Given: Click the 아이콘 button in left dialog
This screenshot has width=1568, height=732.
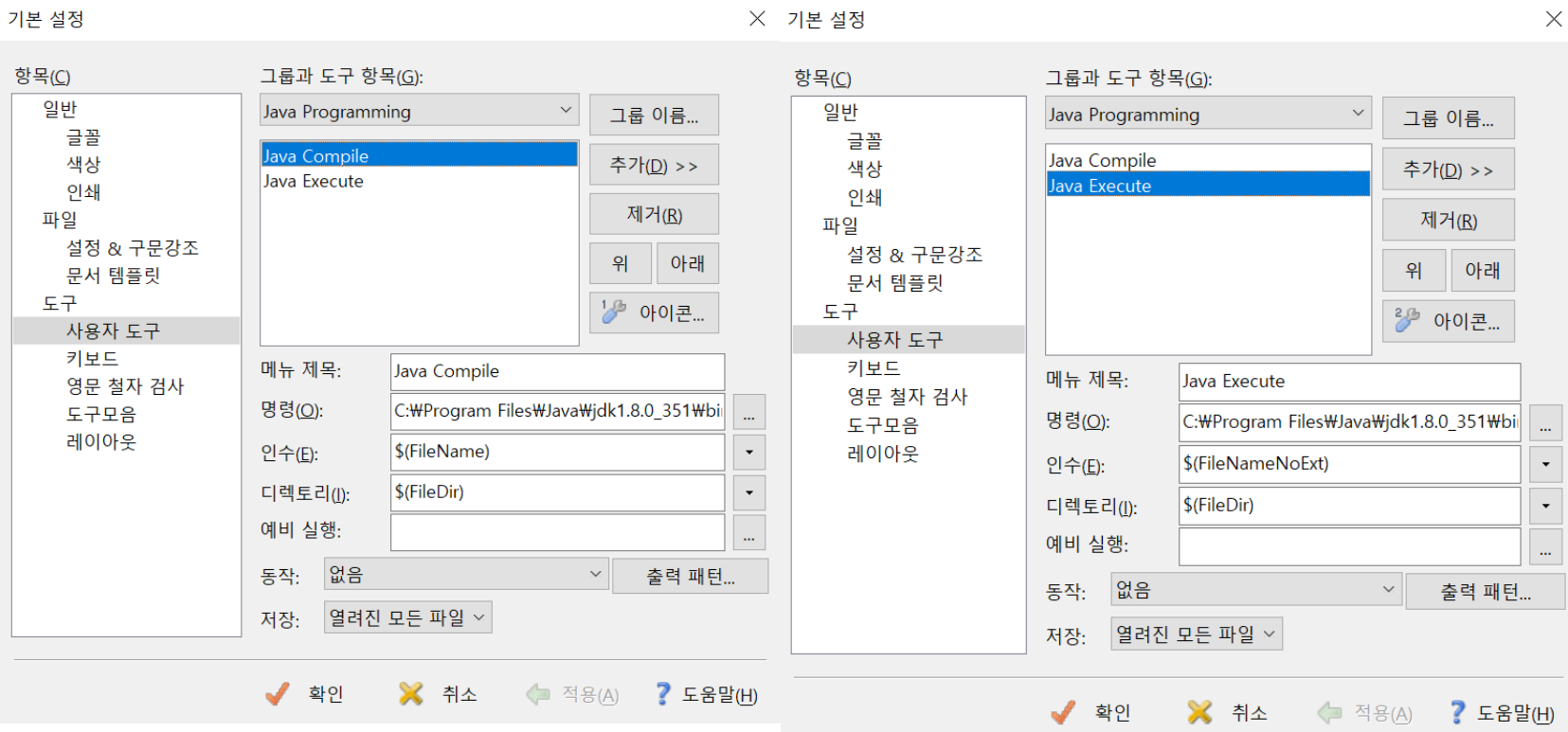Looking at the screenshot, I should click(x=654, y=312).
